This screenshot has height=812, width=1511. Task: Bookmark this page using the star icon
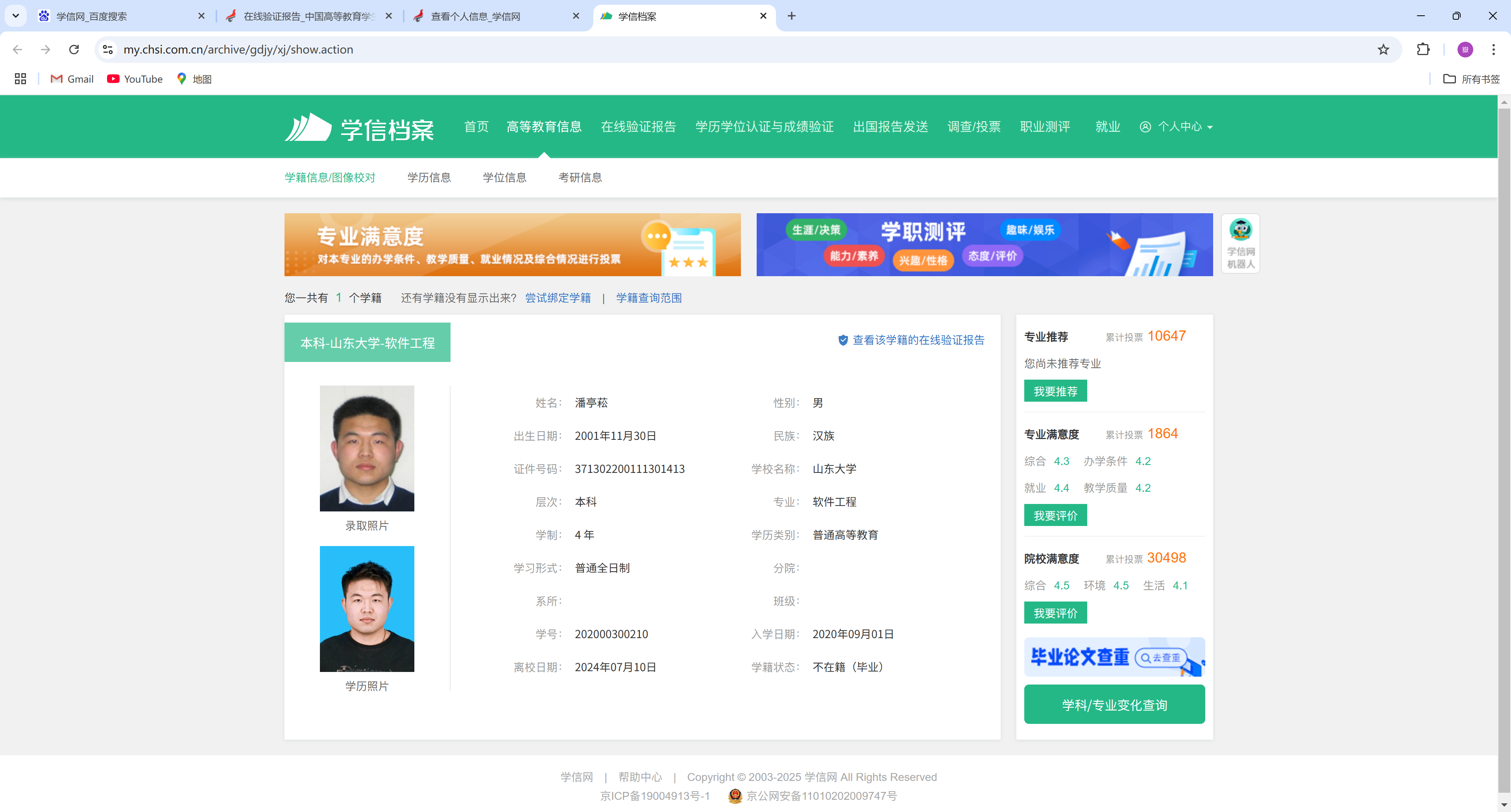pyautogui.click(x=1383, y=50)
